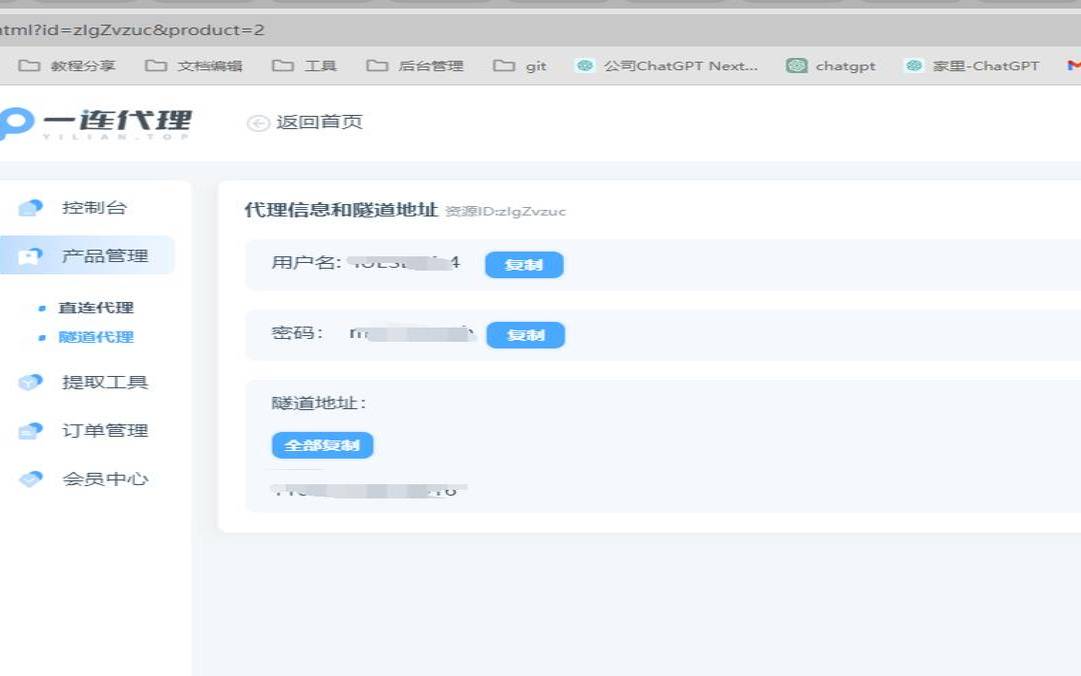
Task: Select 直连代理 submenu item
Action: tap(96, 308)
